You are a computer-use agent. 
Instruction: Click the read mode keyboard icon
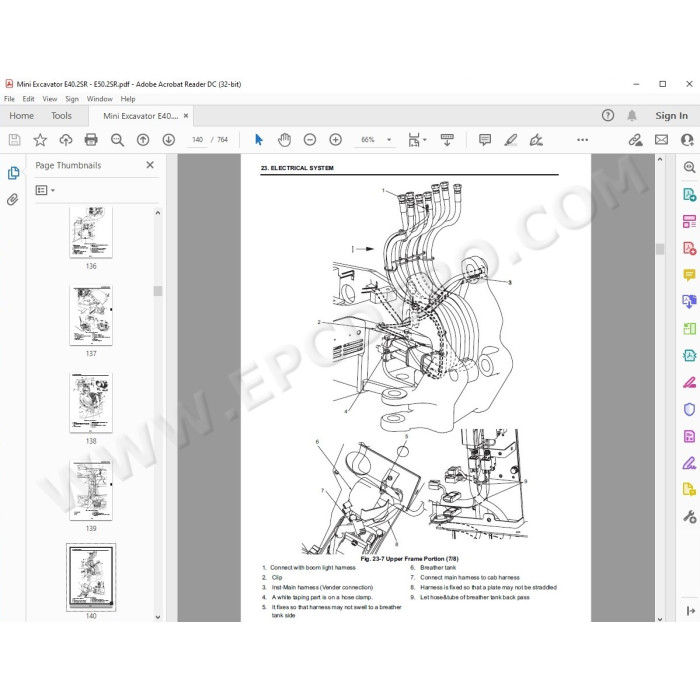tap(447, 140)
